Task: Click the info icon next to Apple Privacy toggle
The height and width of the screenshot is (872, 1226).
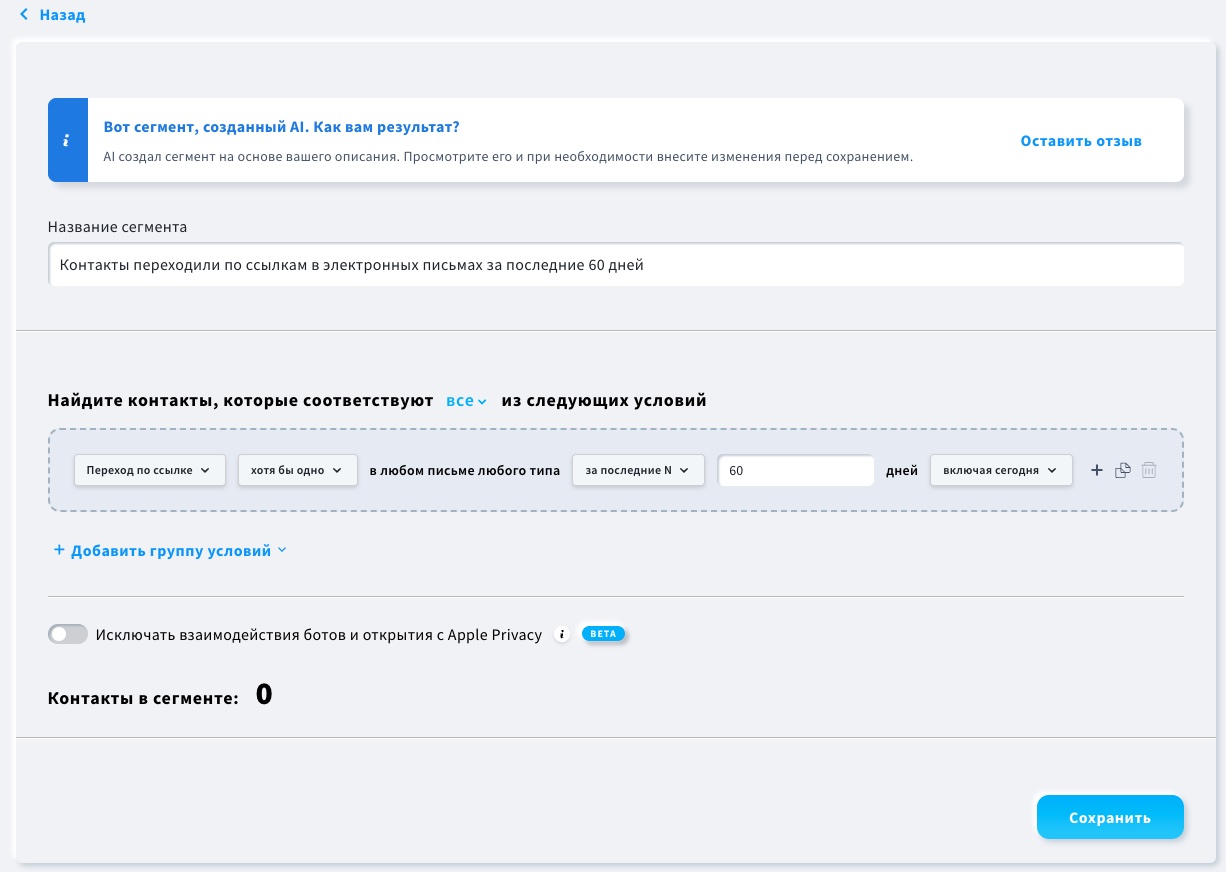Action: click(x=562, y=634)
